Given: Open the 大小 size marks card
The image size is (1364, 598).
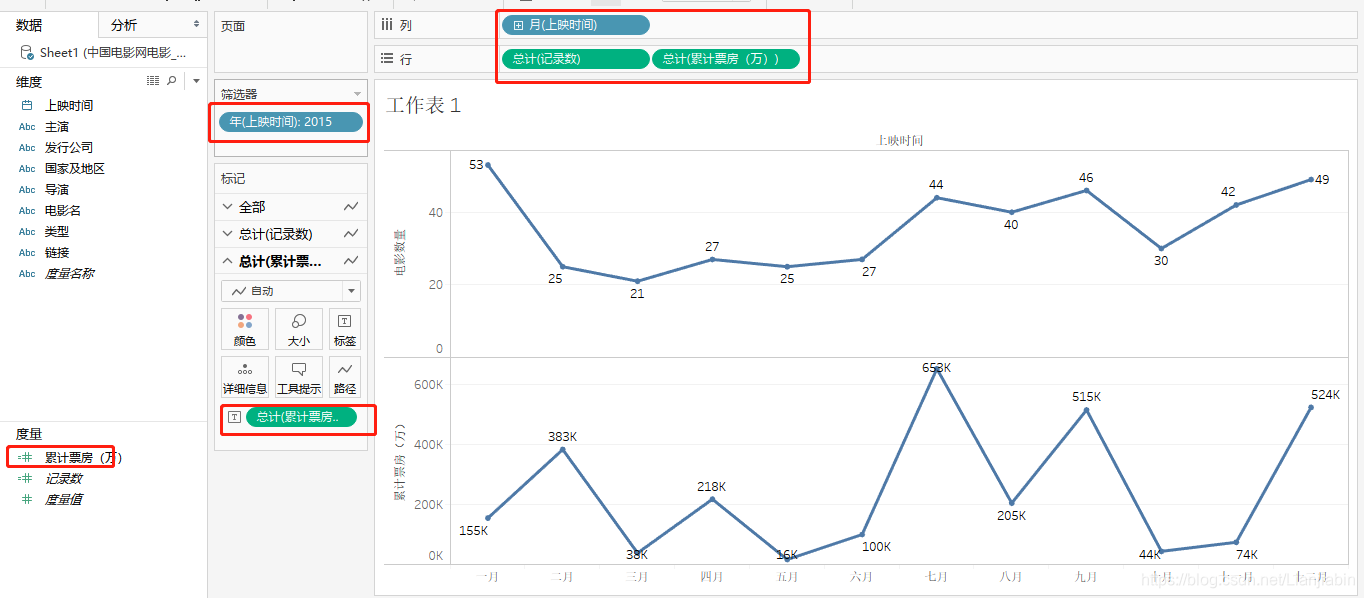Looking at the screenshot, I should click(298, 329).
